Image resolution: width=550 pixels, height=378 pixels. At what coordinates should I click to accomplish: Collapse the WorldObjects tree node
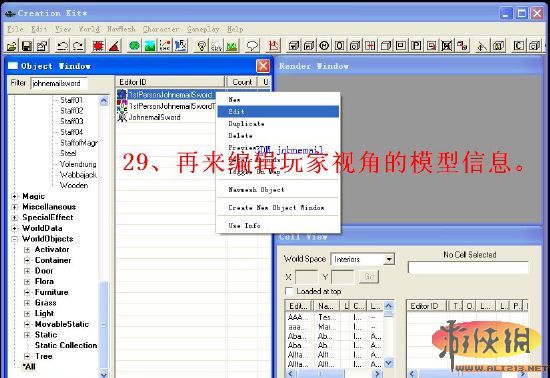coord(14,239)
